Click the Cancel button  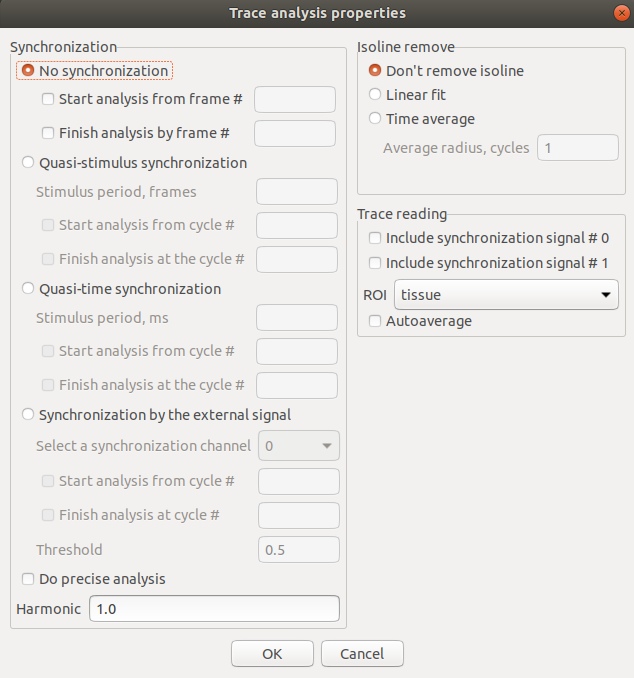click(362, 654)
